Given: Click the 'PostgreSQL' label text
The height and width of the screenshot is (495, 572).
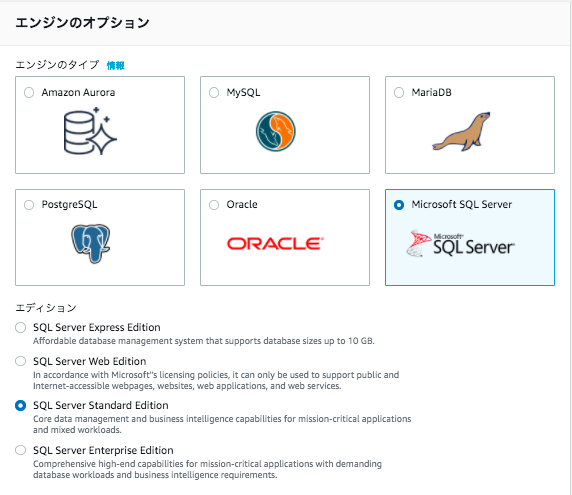Looking at the screenshot, I should (69, 205).
